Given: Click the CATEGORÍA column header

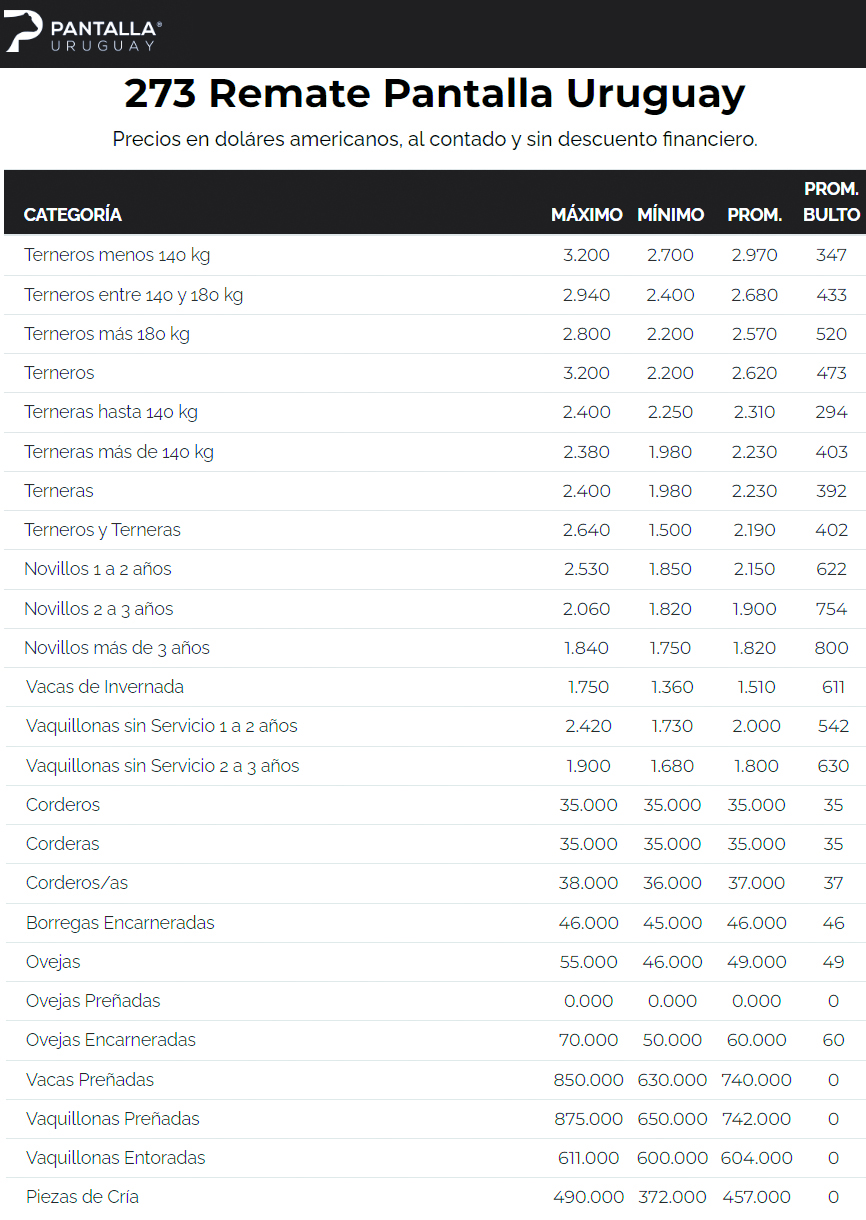Looking at the screenshot, I should tap(73, 215).
